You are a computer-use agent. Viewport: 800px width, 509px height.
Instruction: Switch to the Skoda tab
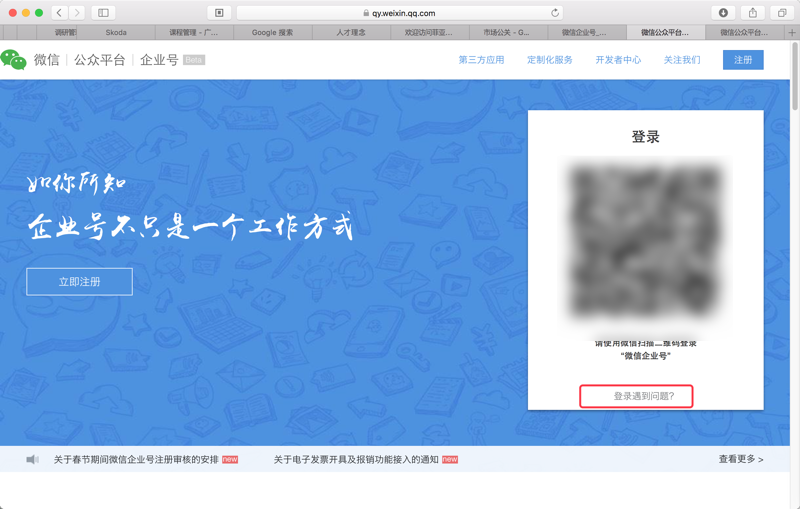[x=116, y=33]
